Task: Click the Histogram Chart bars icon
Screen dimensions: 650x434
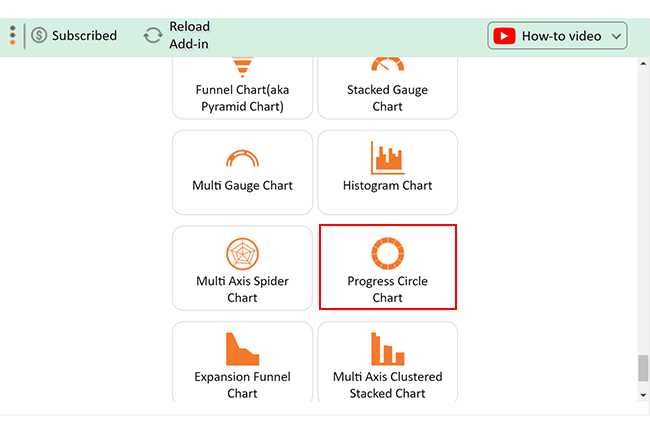Action: tap(388, 158)
